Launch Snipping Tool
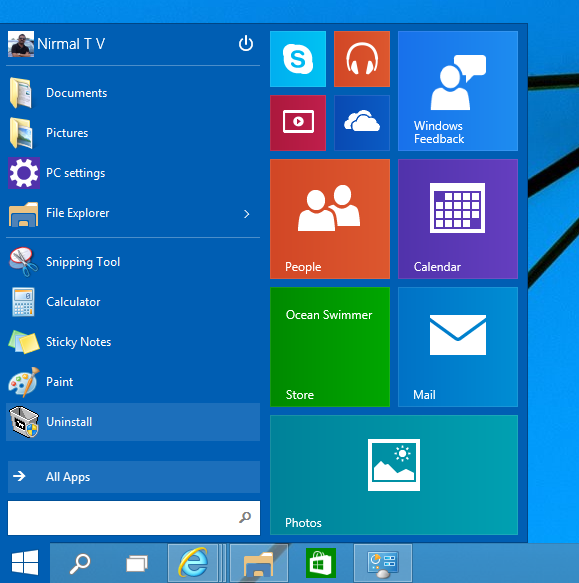Image resolution: width=579 pixels, height=583 pixels. [x=133, y=262]
